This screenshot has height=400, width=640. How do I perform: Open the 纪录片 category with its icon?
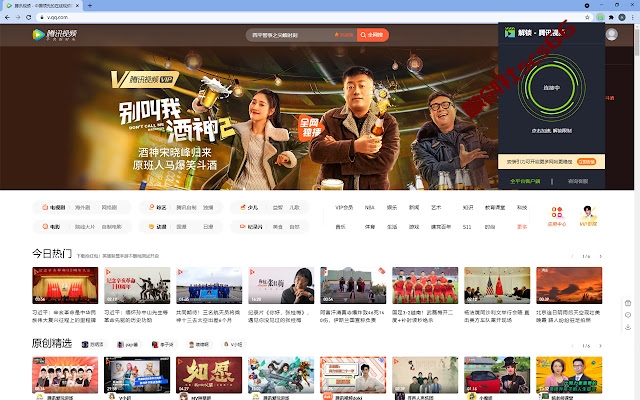[x=251, y=227]
